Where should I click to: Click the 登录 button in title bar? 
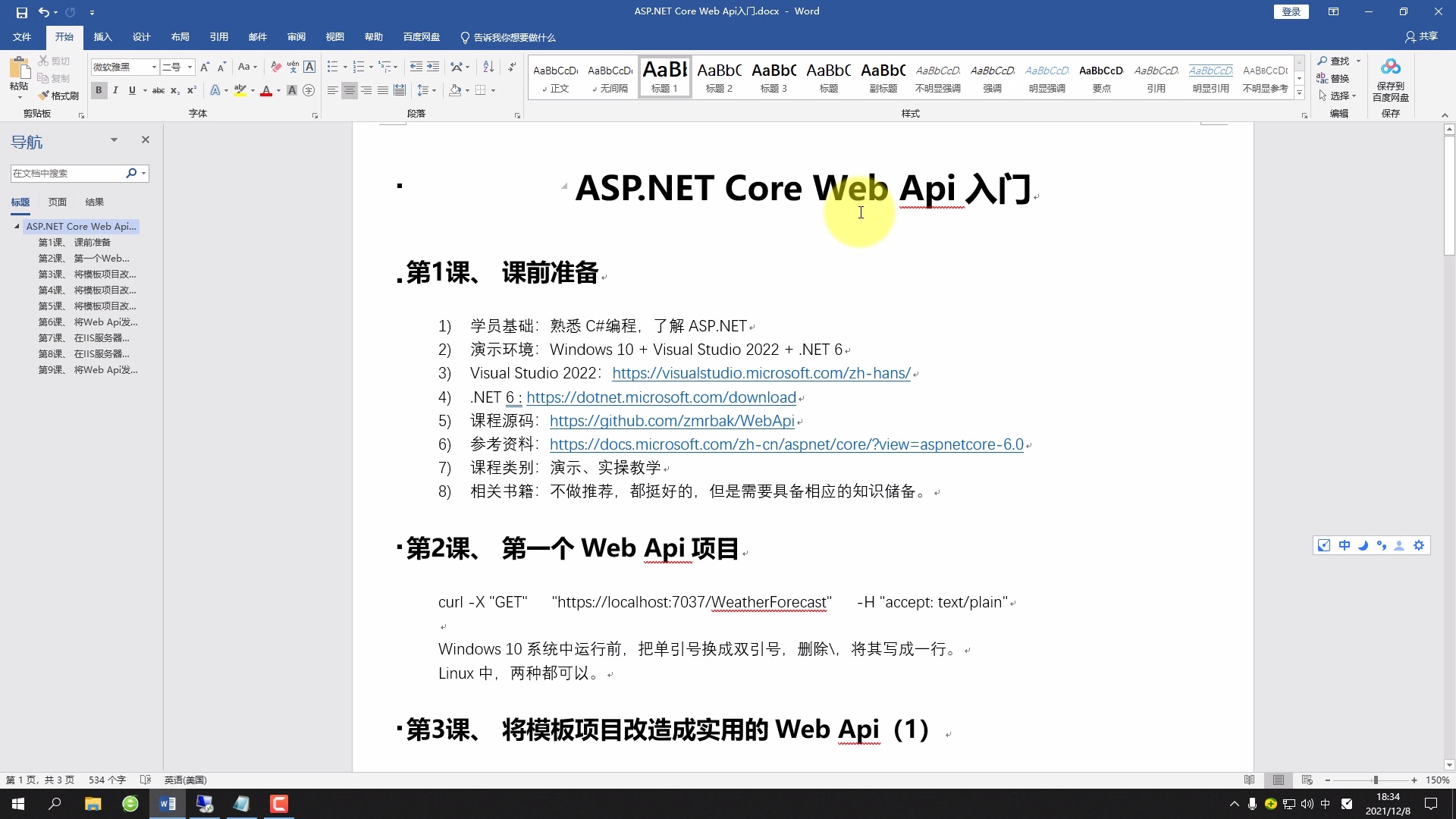coord(1291,11)
